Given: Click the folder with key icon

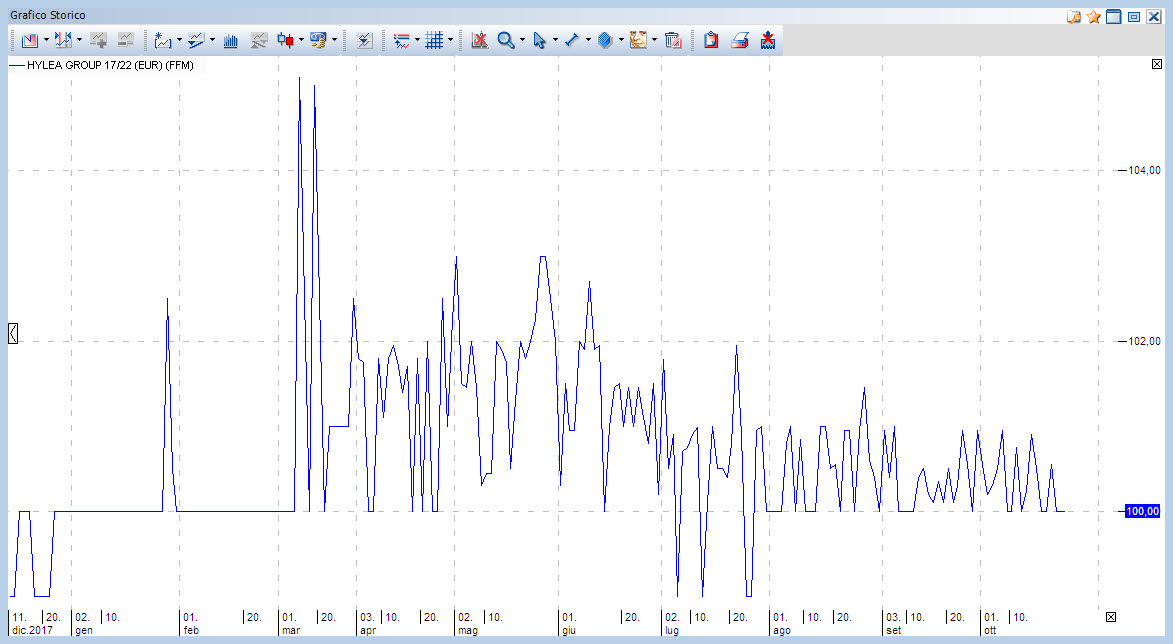Looking at the screenshot, I should coord(1074,16).
